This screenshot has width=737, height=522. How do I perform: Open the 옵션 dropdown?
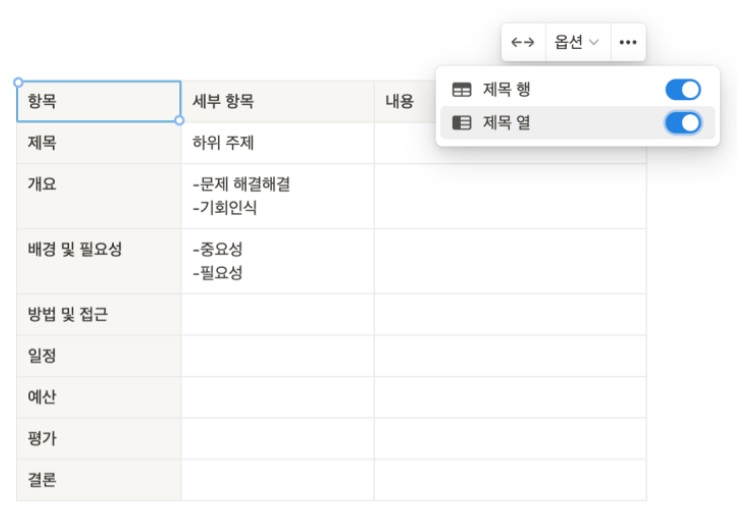577,42
